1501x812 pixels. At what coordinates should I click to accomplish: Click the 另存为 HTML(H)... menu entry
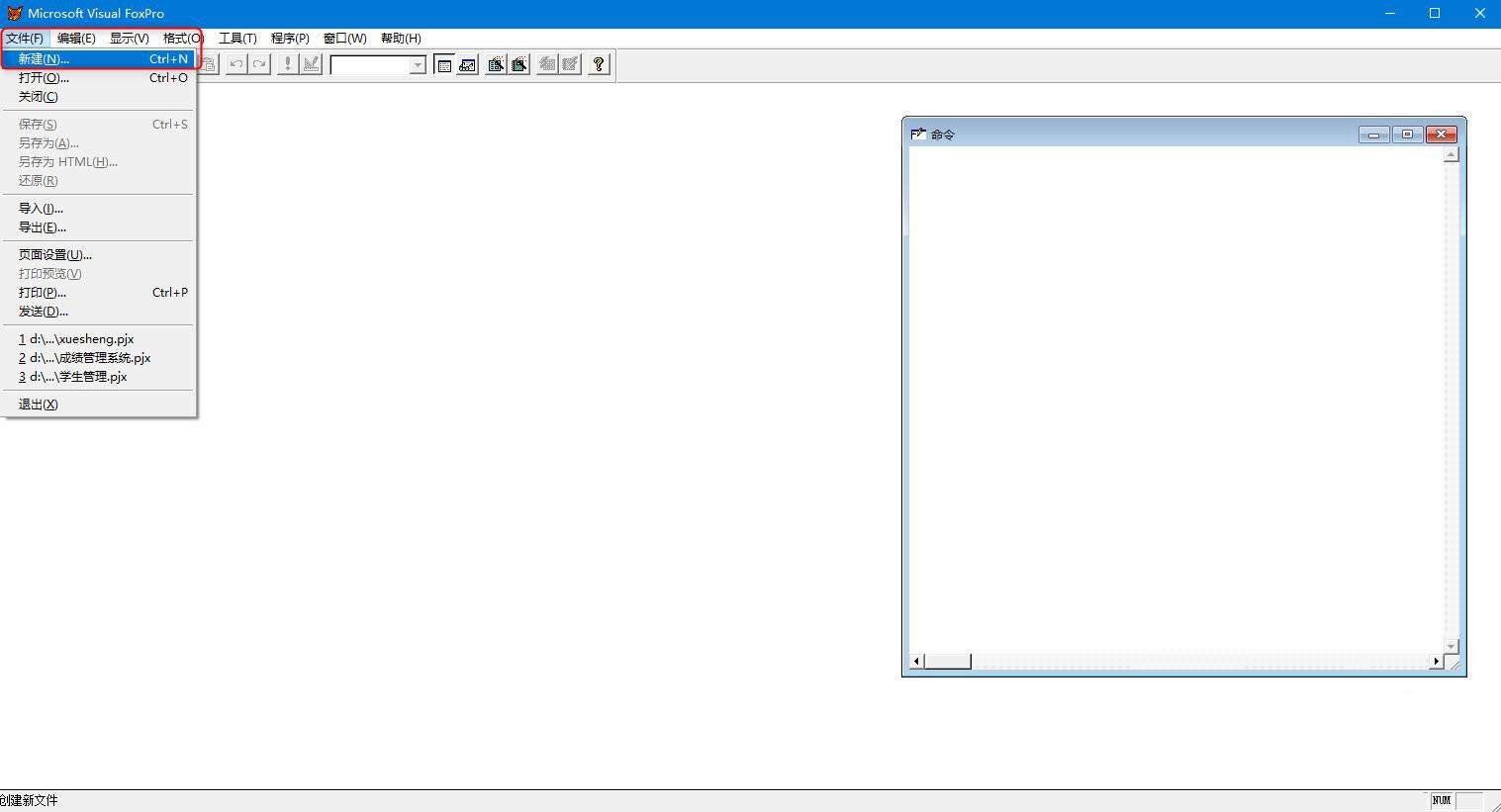pyautogui.click(x=98, y=162)
